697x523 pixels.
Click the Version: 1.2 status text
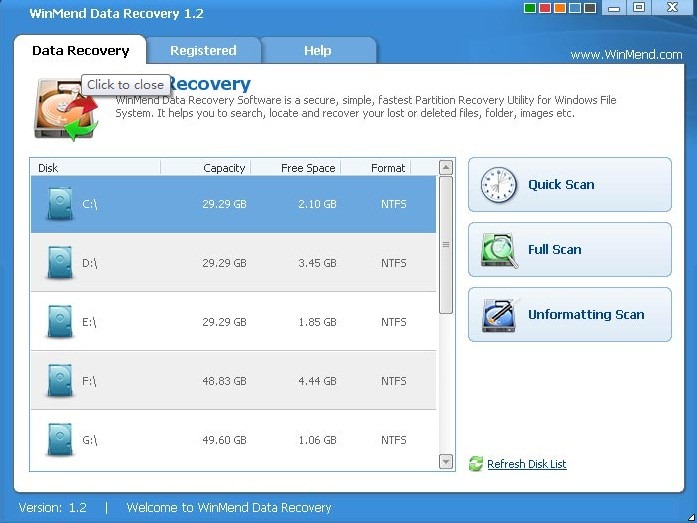52,507
